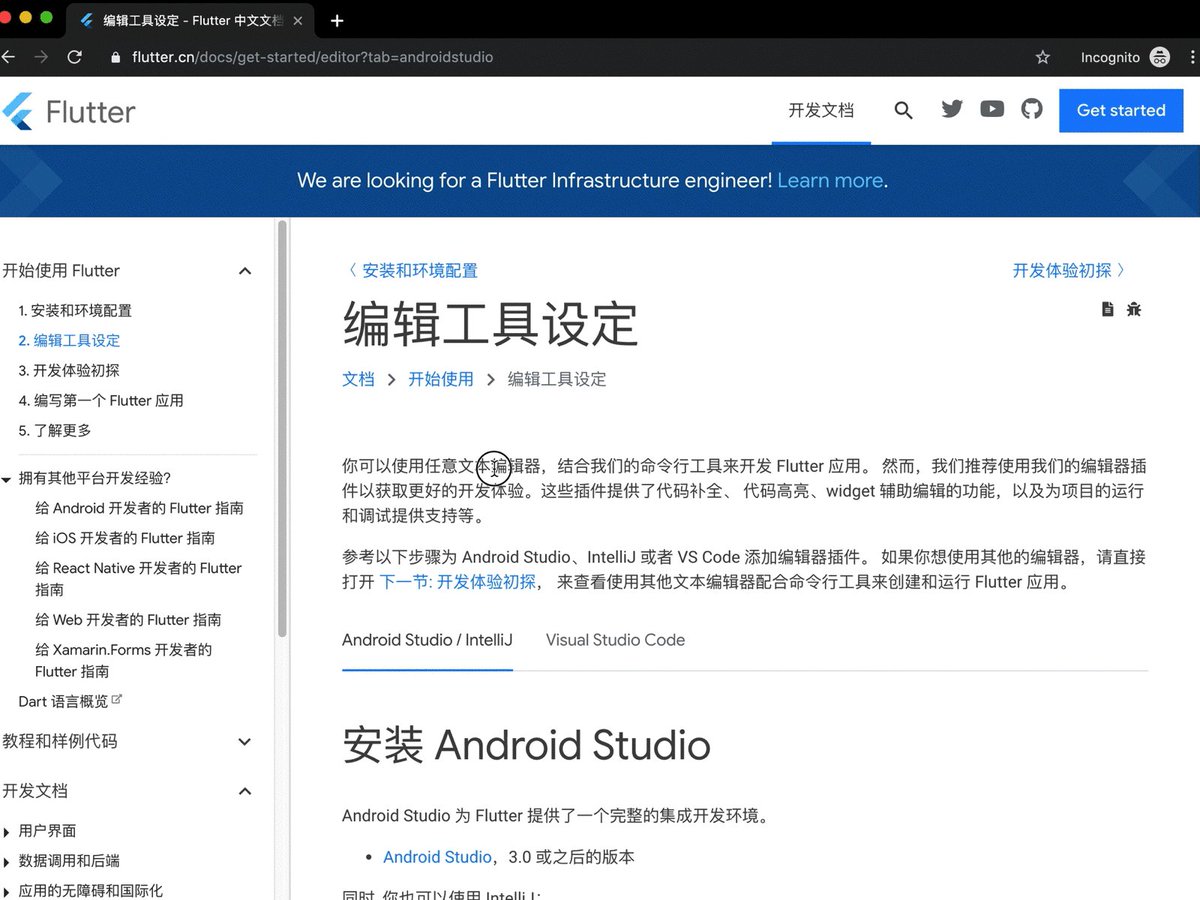Follow the Learn more banner link

pyautogui.click(x=830, y=181)
